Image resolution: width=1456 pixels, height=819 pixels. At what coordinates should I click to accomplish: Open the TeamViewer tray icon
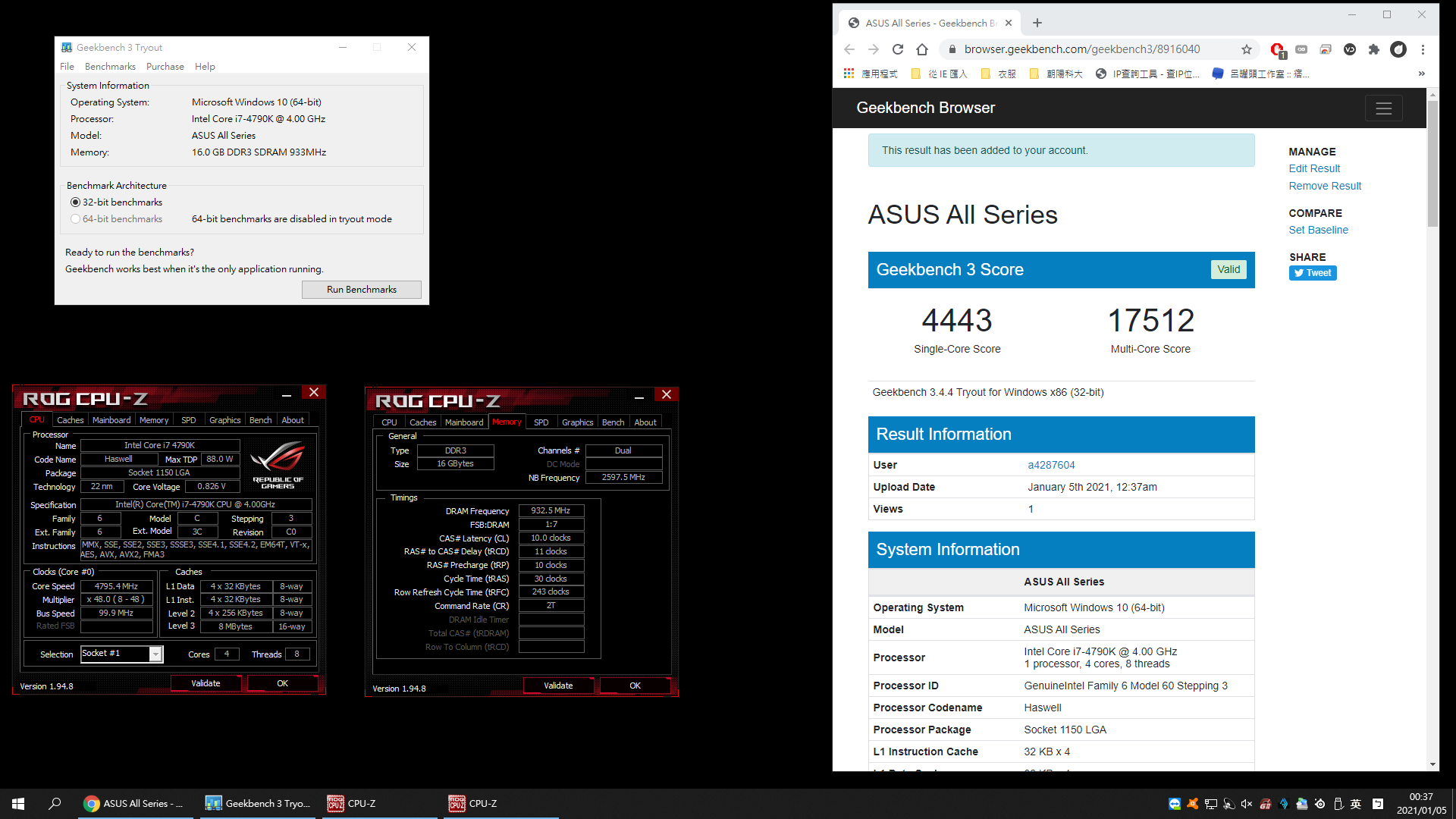point(1175,804)
